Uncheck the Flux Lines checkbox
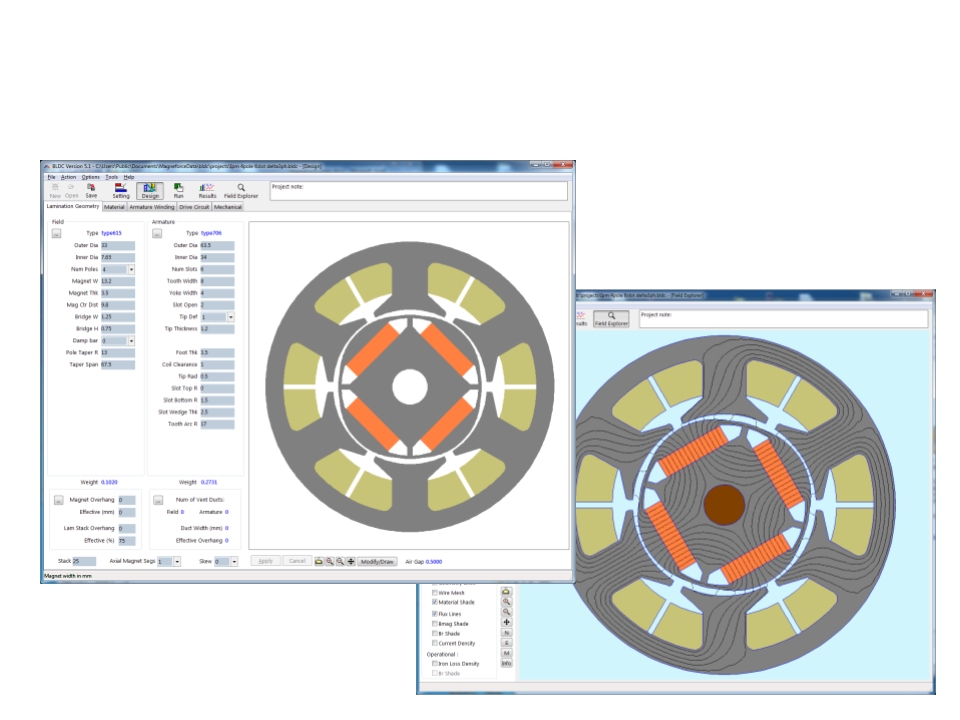The image size is (960, 720). [434, 613]
